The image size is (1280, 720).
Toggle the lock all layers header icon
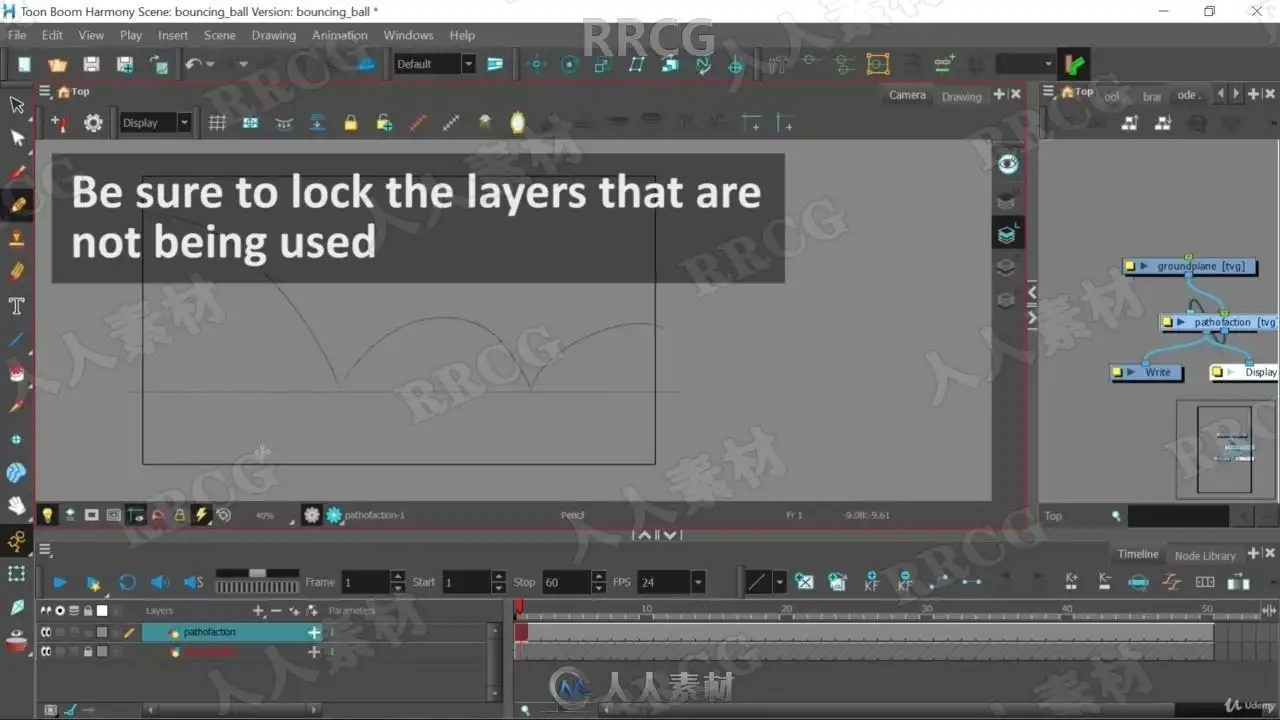point(88,610)
